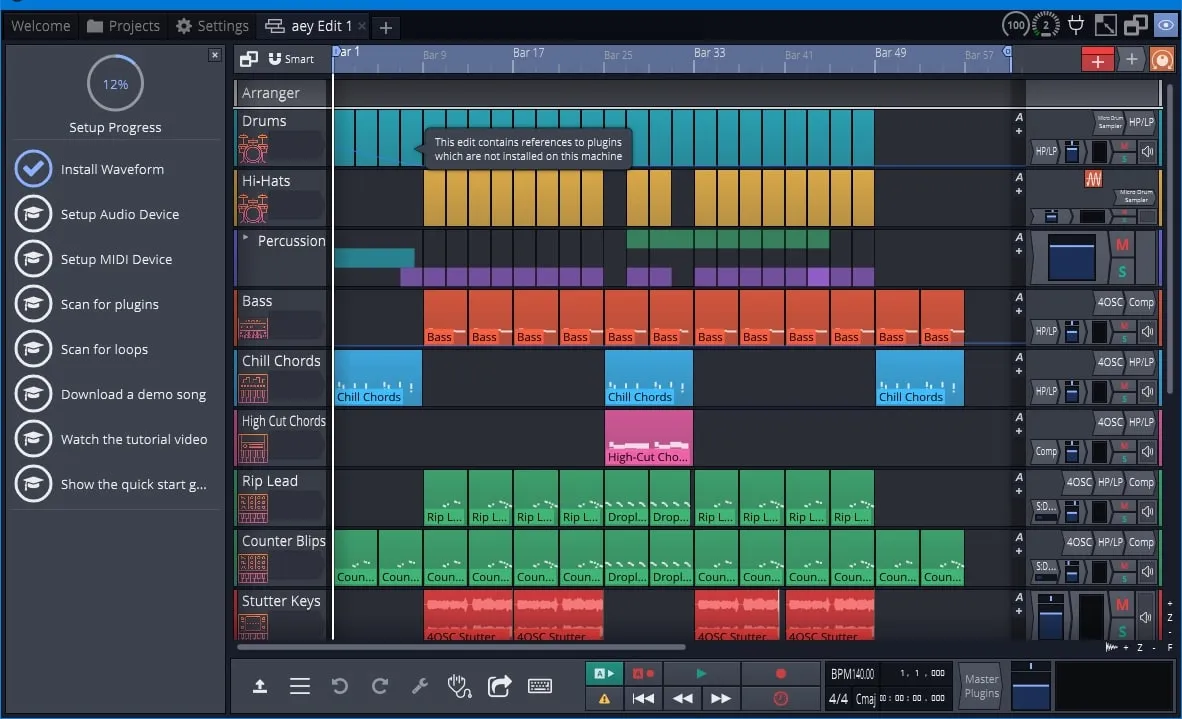Toggle Install Waveform checkmark
1182x719 pixels.
coord(33,169)
